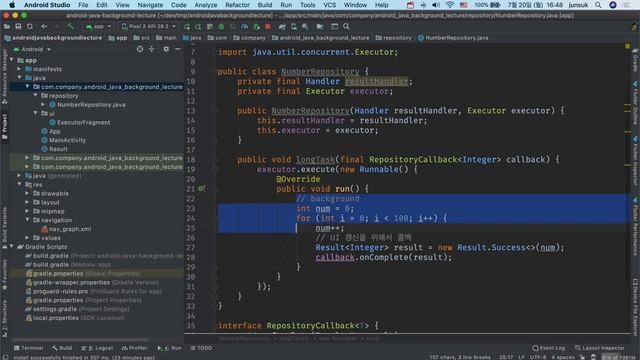
Task: Open the Gradle side panel tab
Action: (x=636, y=60)
